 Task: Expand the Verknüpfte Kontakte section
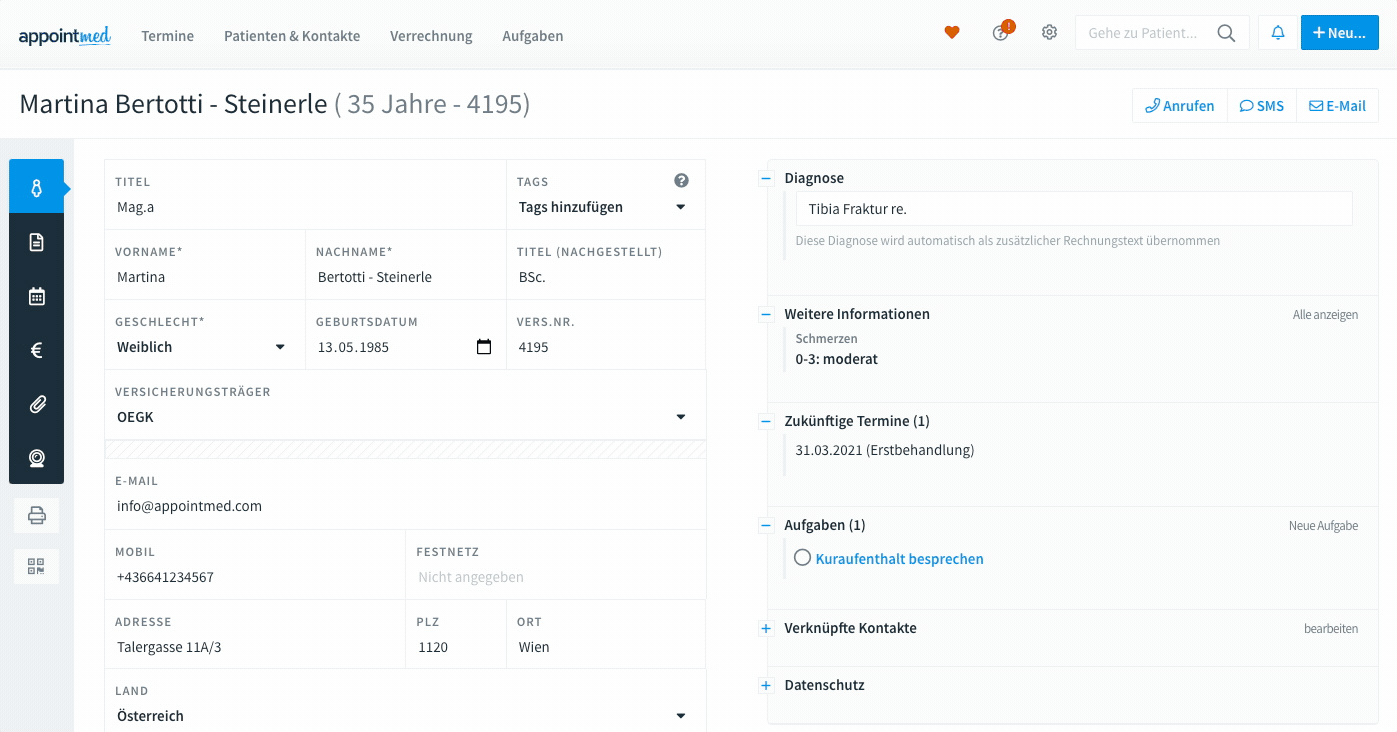(x=766, y=628)
